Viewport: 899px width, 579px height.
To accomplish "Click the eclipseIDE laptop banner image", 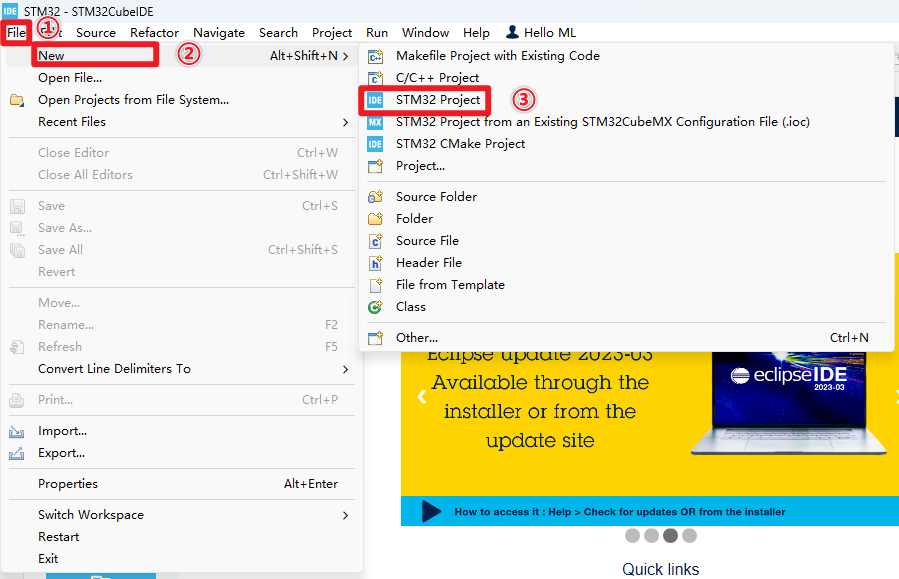I will (x=789, y=404).
